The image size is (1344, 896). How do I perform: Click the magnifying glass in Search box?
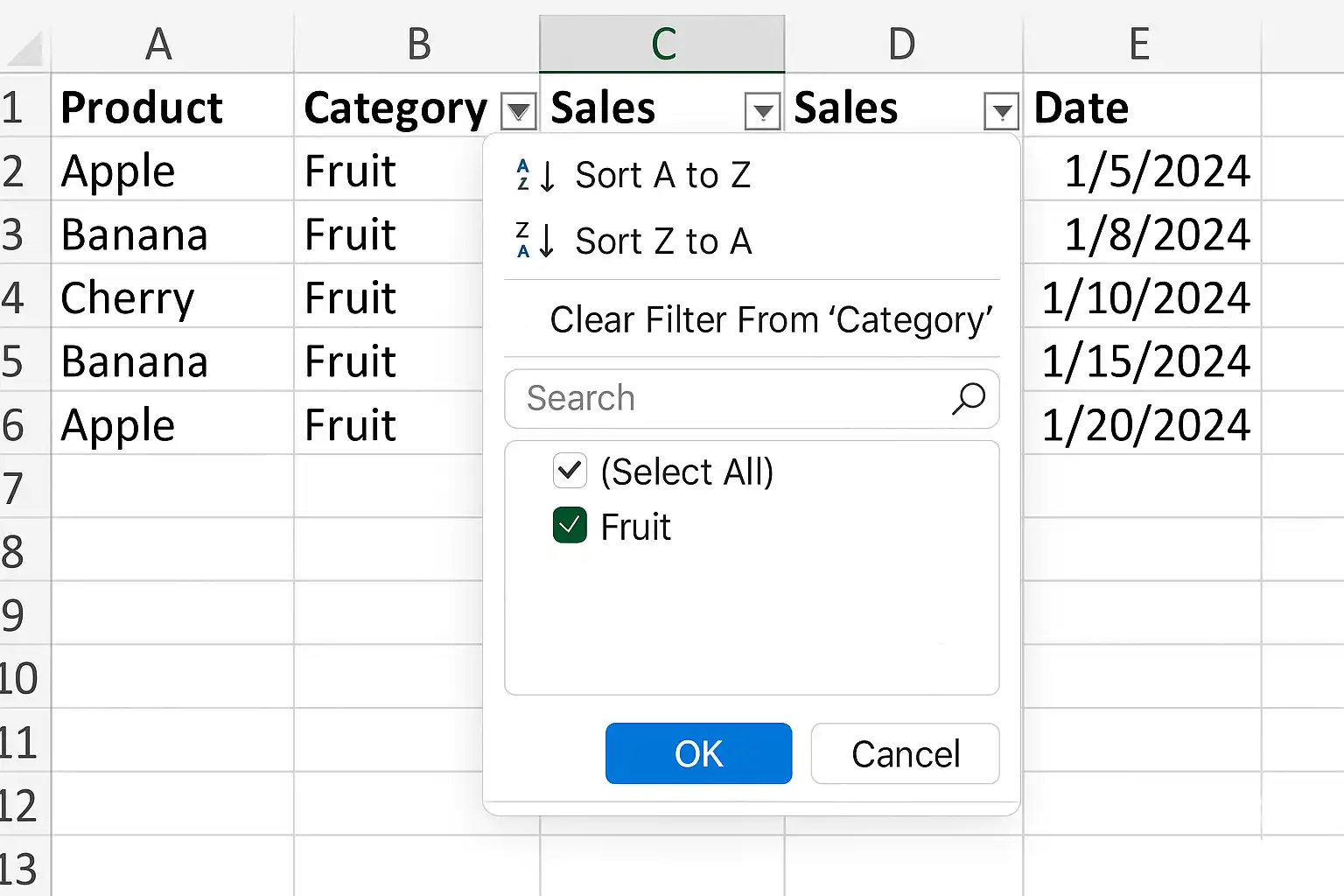(968, 399)
